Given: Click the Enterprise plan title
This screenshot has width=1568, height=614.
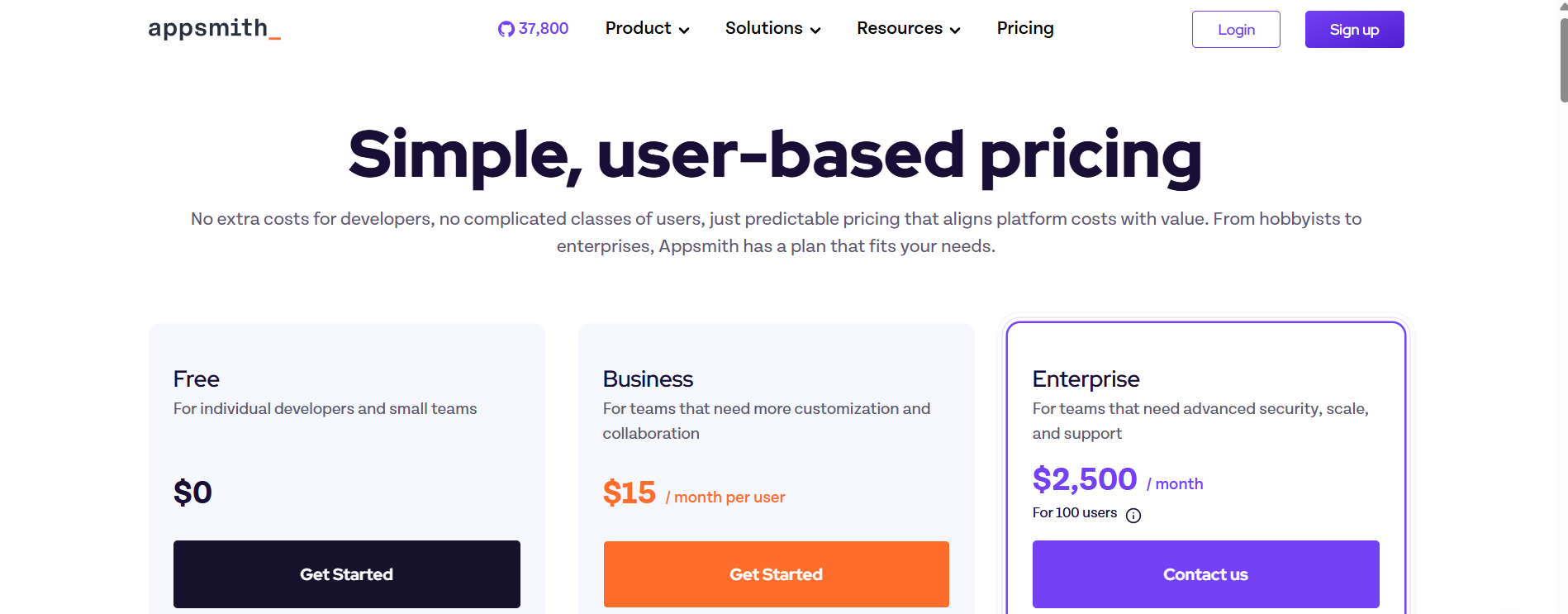Looking at the screenshot, I should (1086, 379).
